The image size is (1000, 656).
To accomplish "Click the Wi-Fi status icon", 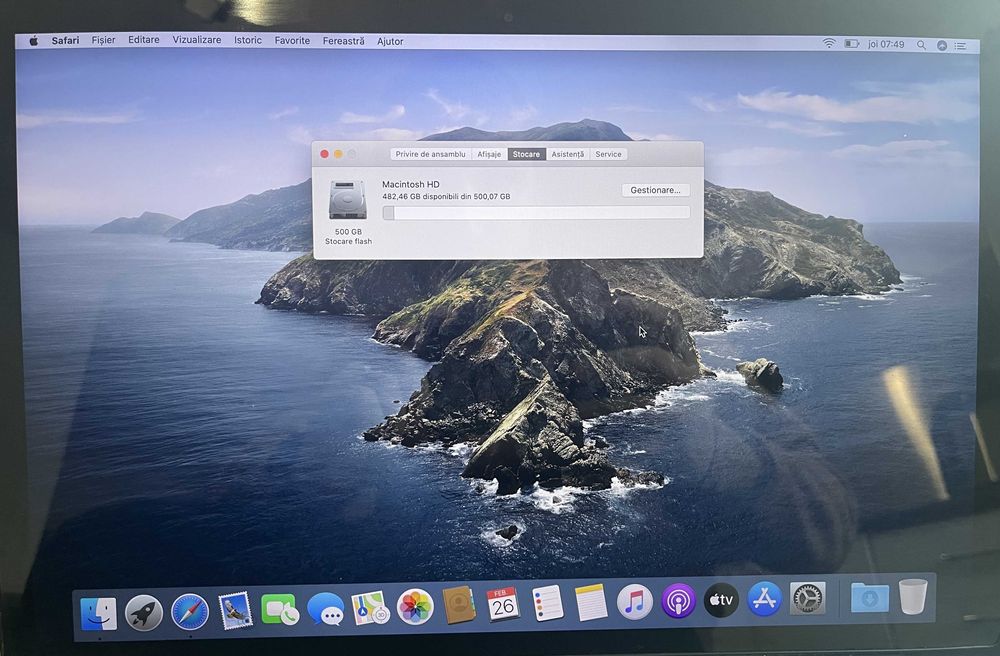I will pyautogui.click(x=828, y=43).
